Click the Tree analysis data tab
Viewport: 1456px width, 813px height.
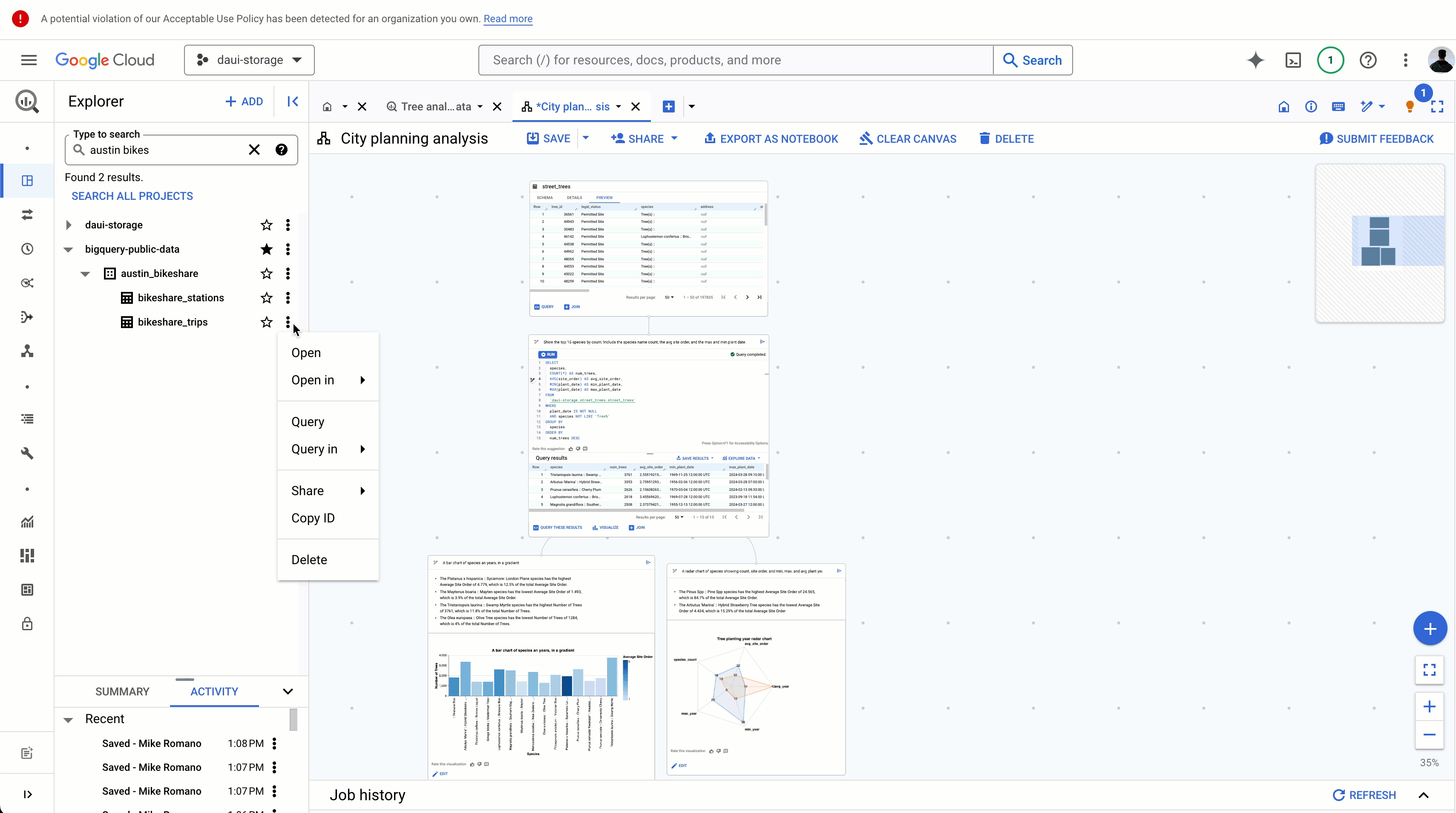(437, 106)
